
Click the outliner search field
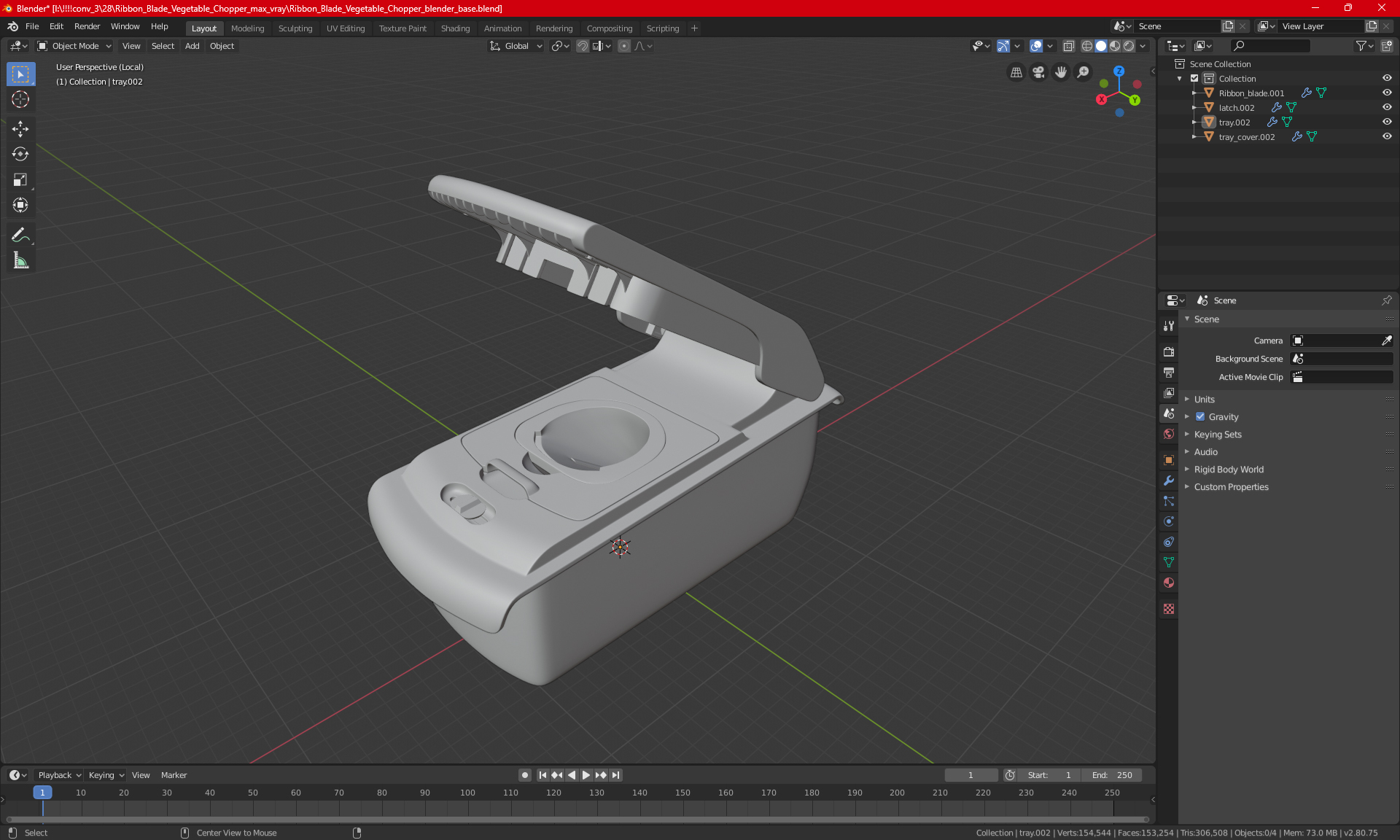(x=1270, y=46)
